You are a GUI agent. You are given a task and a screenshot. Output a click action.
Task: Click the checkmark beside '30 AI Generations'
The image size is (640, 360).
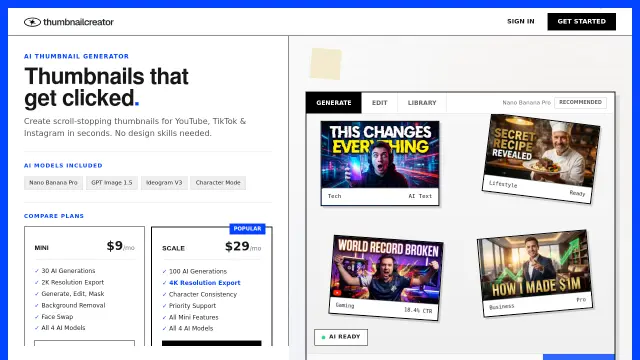[37, 271]
